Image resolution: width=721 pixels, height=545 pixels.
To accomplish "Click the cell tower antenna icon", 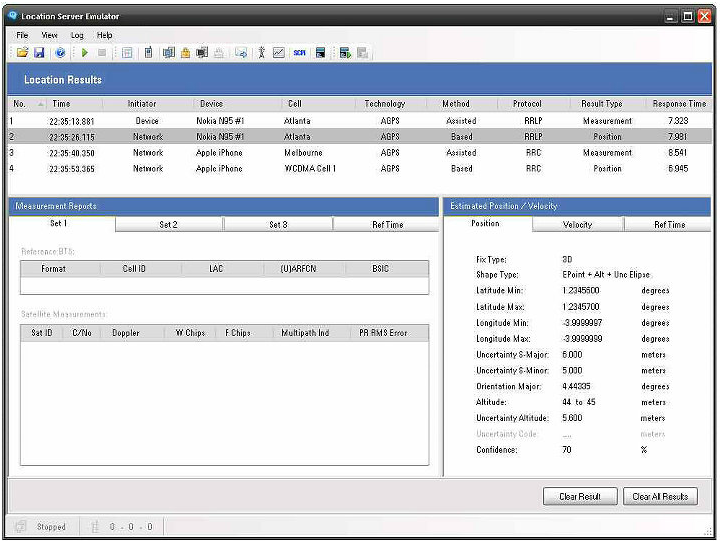I will point(262,52).
